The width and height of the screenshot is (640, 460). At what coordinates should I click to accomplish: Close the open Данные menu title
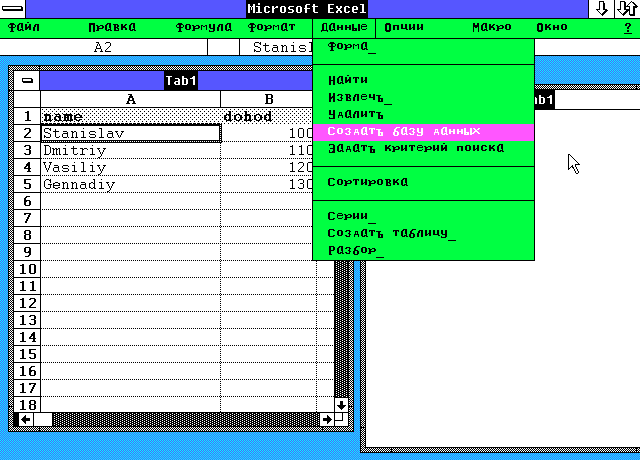344,27
